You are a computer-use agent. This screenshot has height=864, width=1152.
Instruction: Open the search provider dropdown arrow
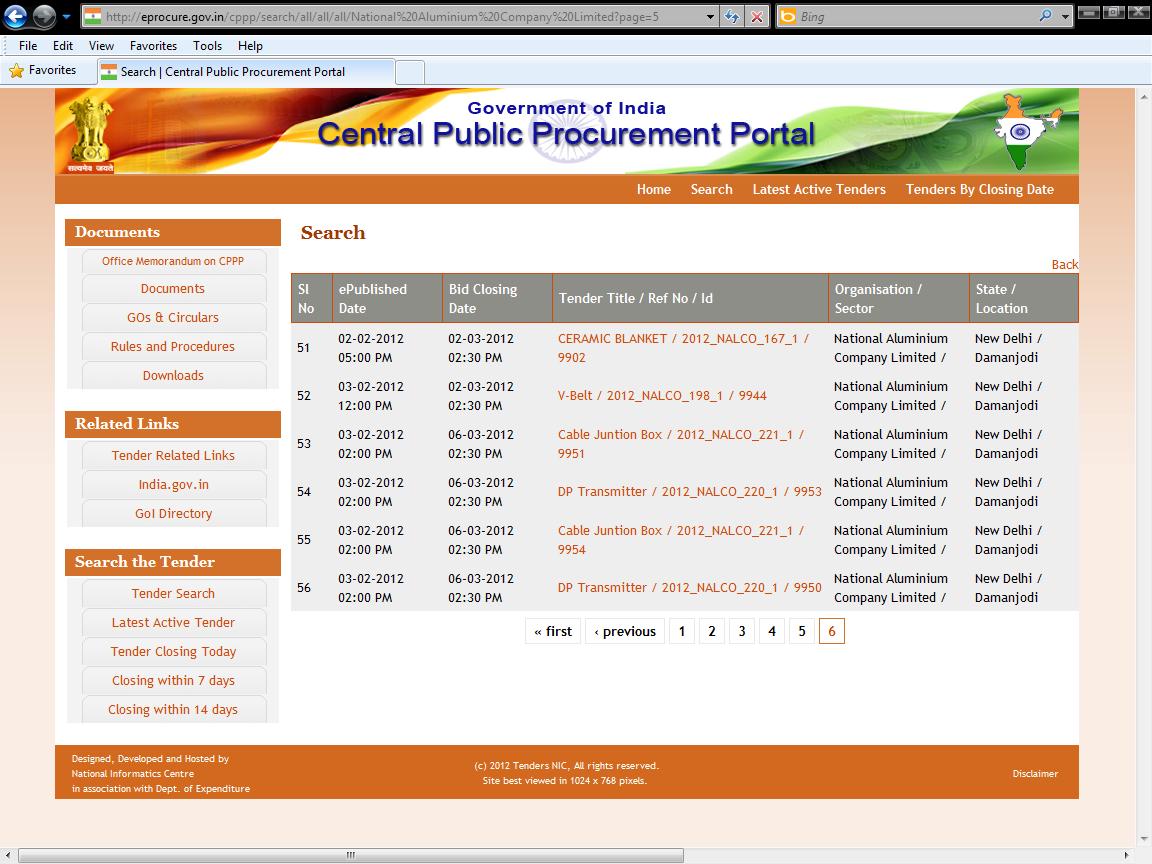click(x=1065, y=16)
